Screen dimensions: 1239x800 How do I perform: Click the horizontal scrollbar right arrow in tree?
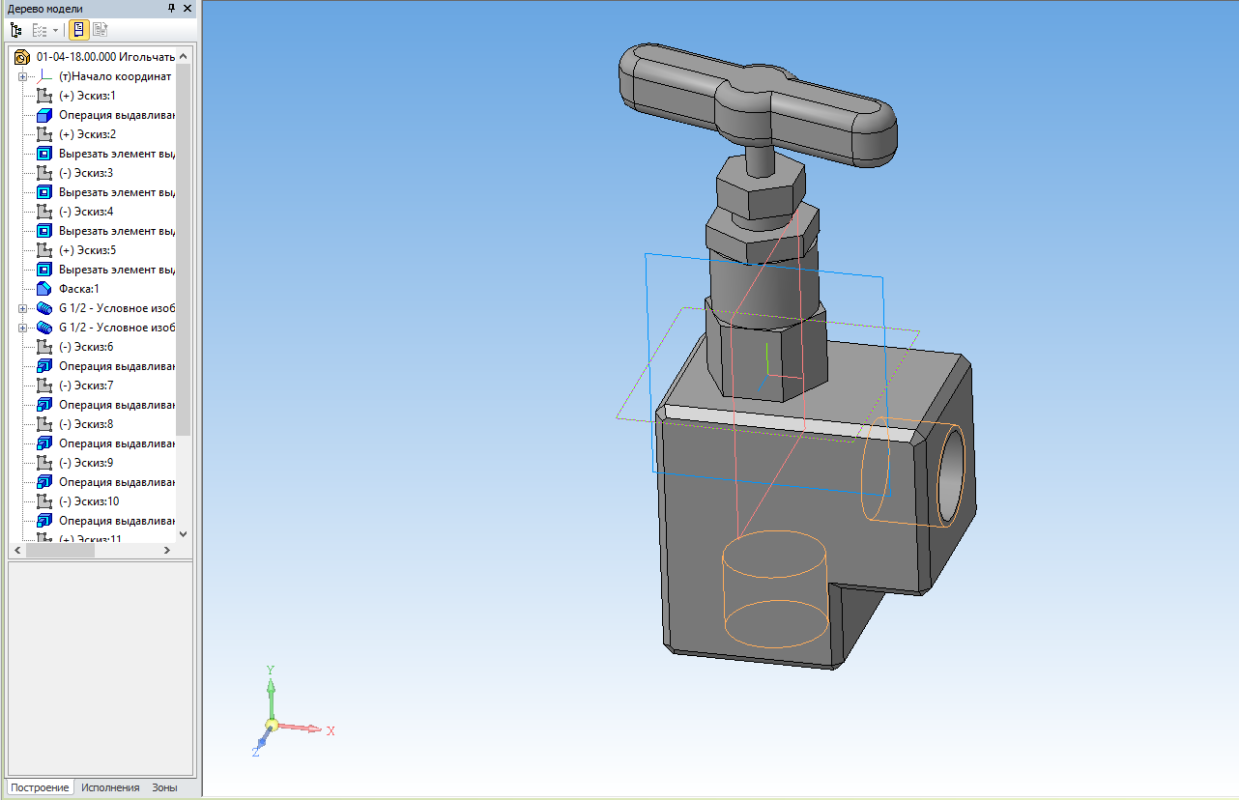[168, 551]
